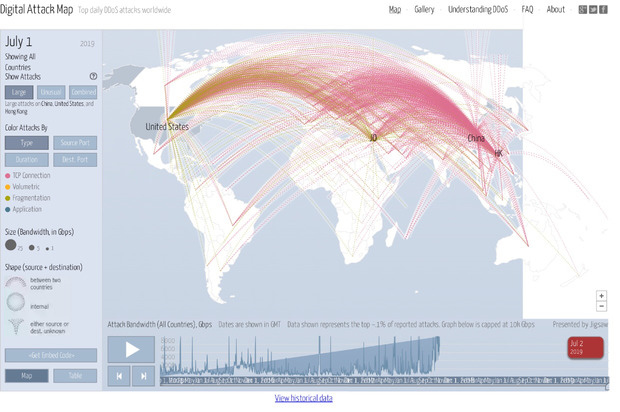The height and width of the screenshot is (412, 620).
Task: Open the FAQ page
Action: [x=527, y=9]
